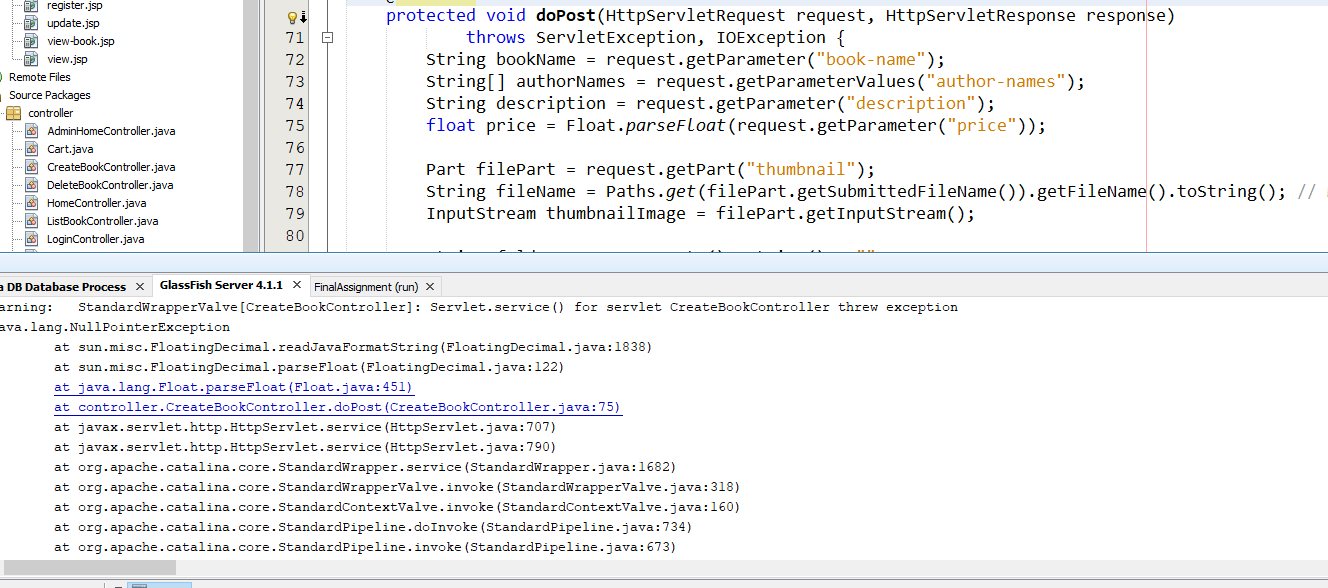The image size is (1328, 588).
Task: Select the Source Packages node
Action: [49, 95]
